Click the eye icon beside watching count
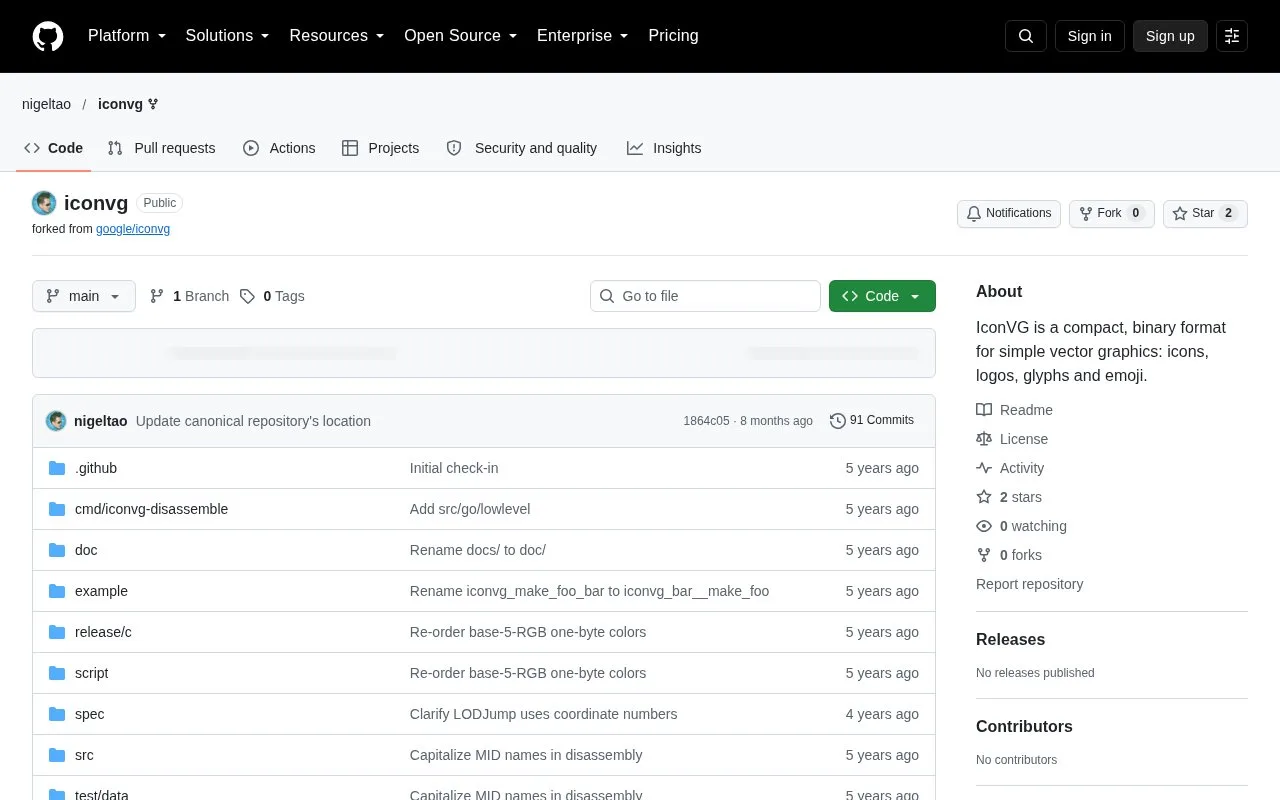Screen dimensions: 1280x800 click(x=984, y=526)
